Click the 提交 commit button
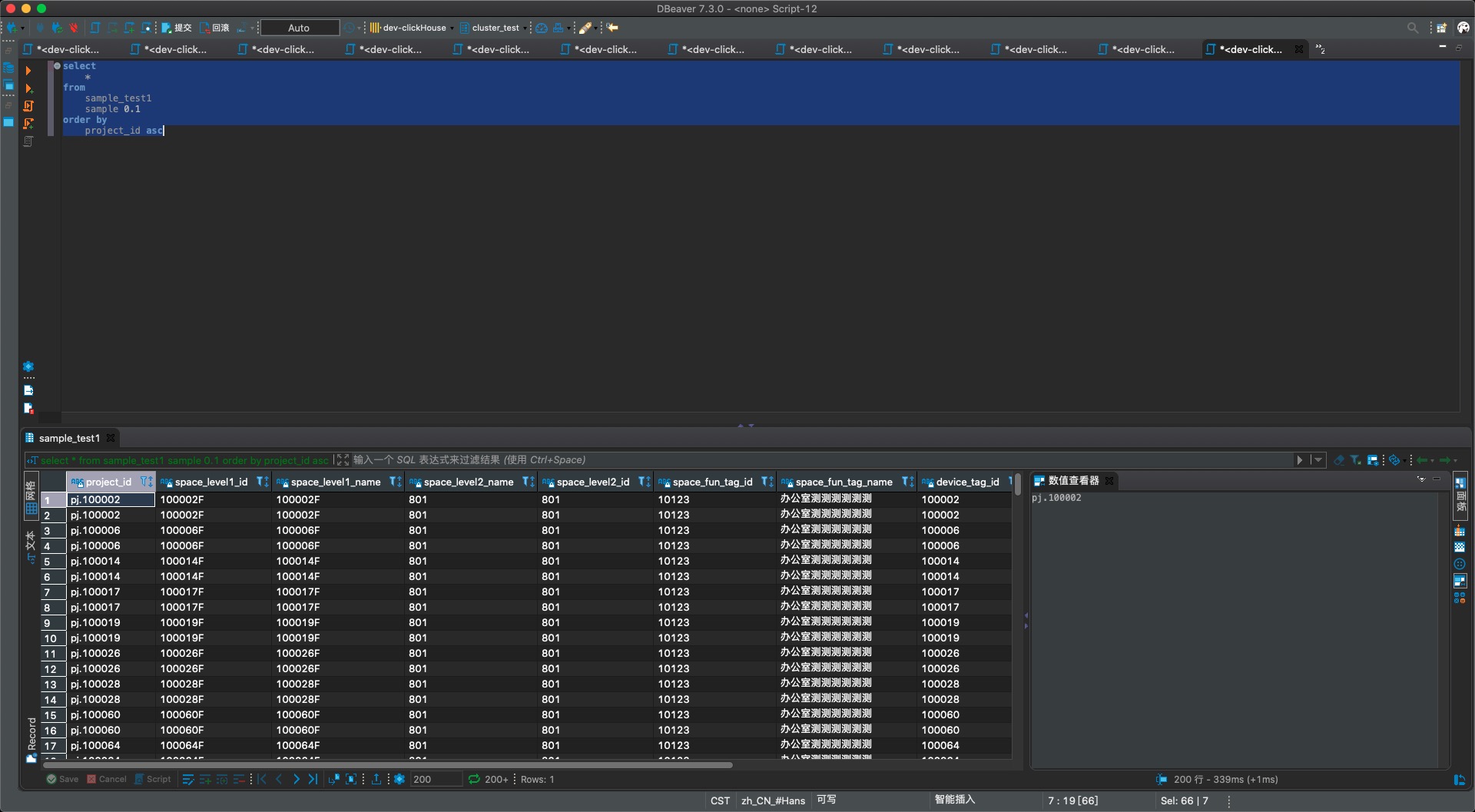 (x=176, y=28)
